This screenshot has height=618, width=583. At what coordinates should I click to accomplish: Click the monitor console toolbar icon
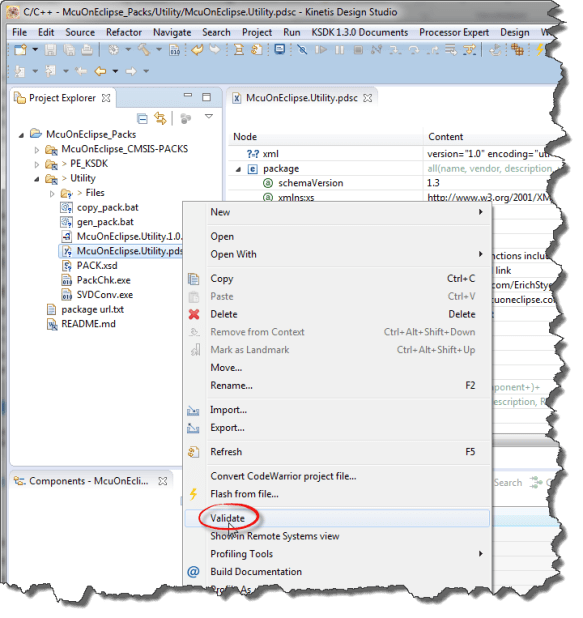tap(279, 50)
